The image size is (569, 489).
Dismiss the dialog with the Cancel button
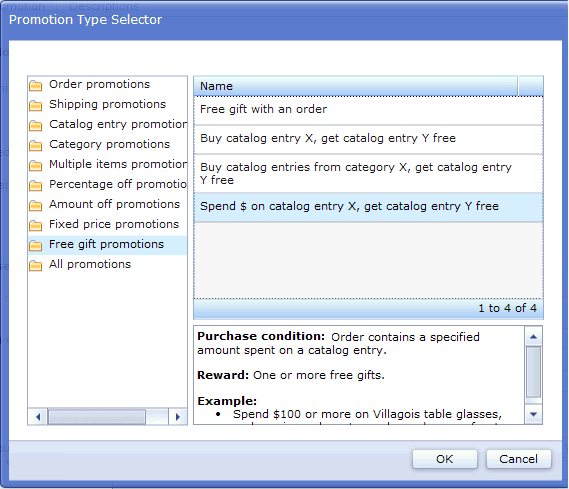click(x=519, y=459)
